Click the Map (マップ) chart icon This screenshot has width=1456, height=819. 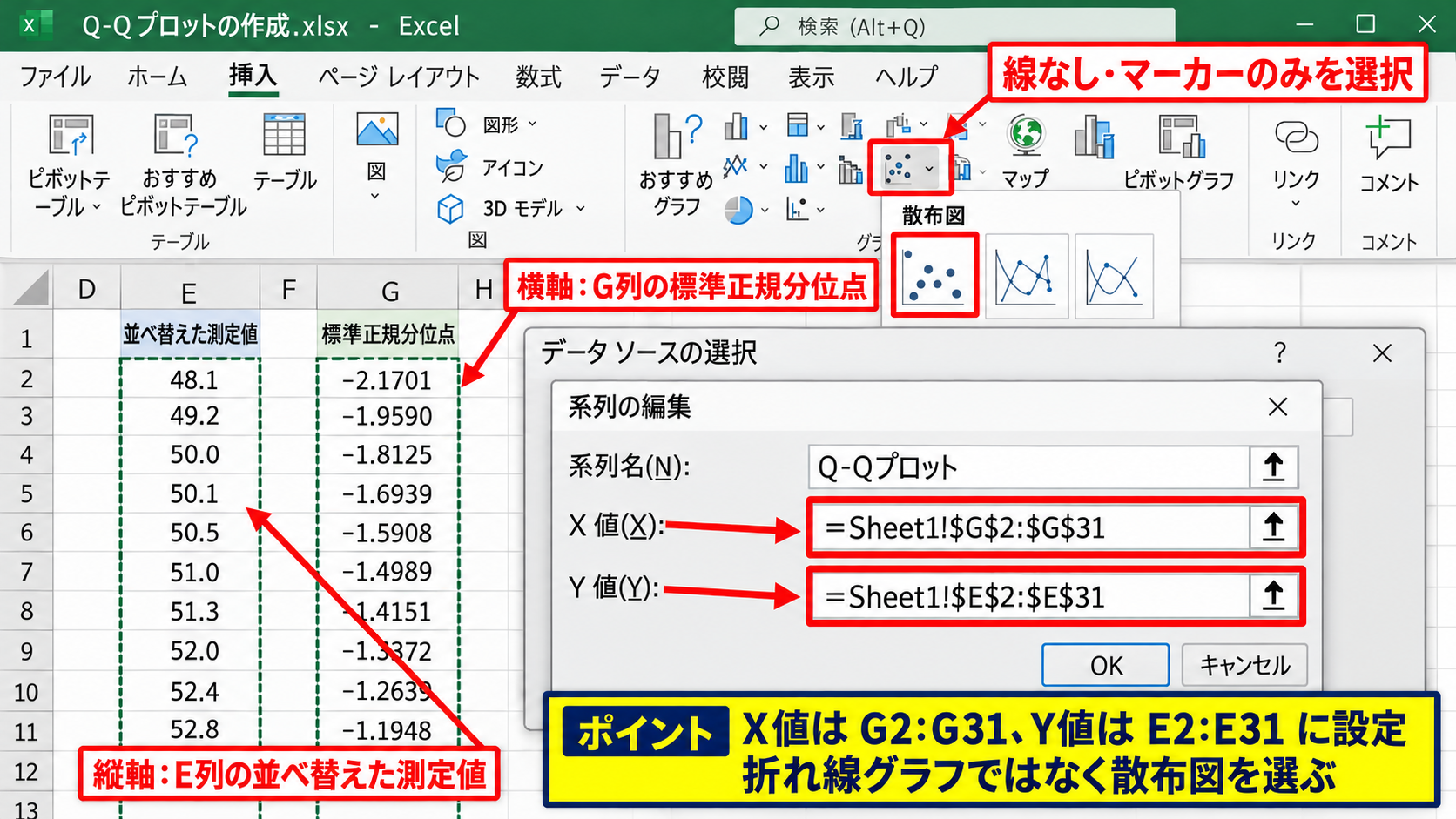click(x=1026, y=135)
